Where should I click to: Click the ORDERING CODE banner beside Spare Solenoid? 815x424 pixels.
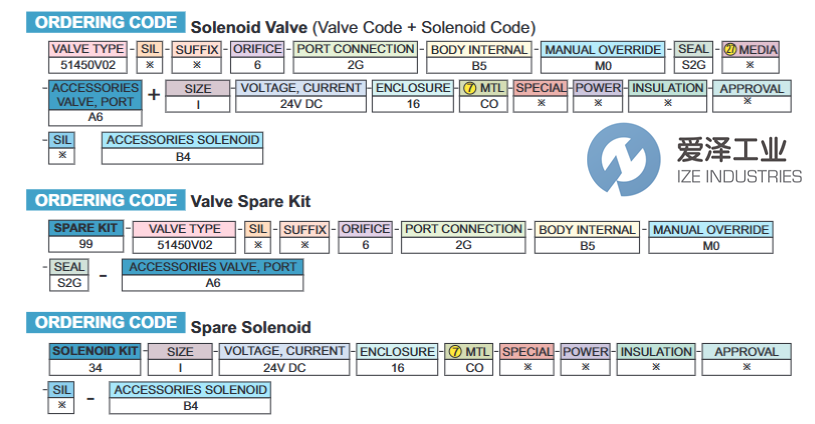107,323
